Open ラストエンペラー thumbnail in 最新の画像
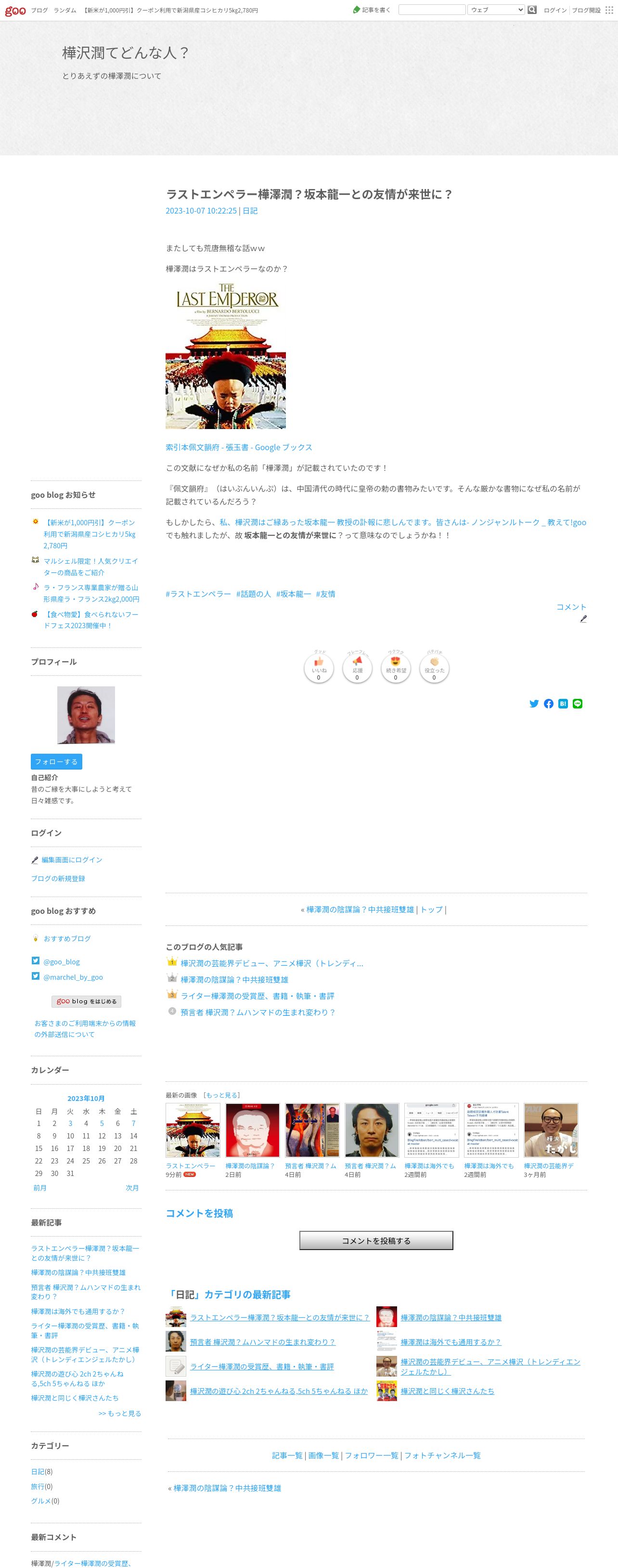 click(x=193, y=1130)
